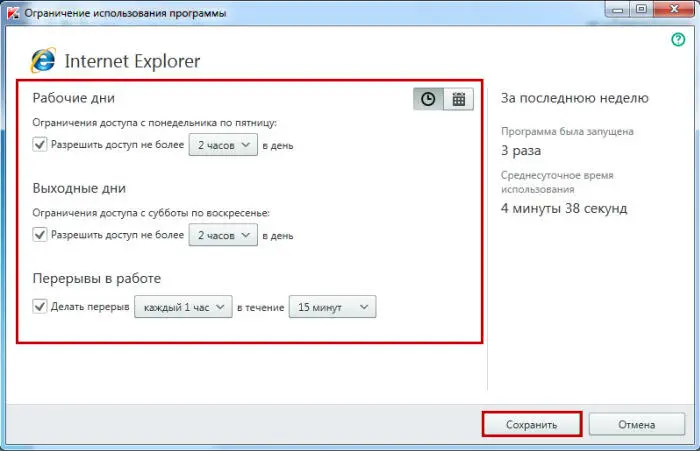Click the '3 раза' launch count
Viewport: 700px width, 451px height.
pos(521,150)
